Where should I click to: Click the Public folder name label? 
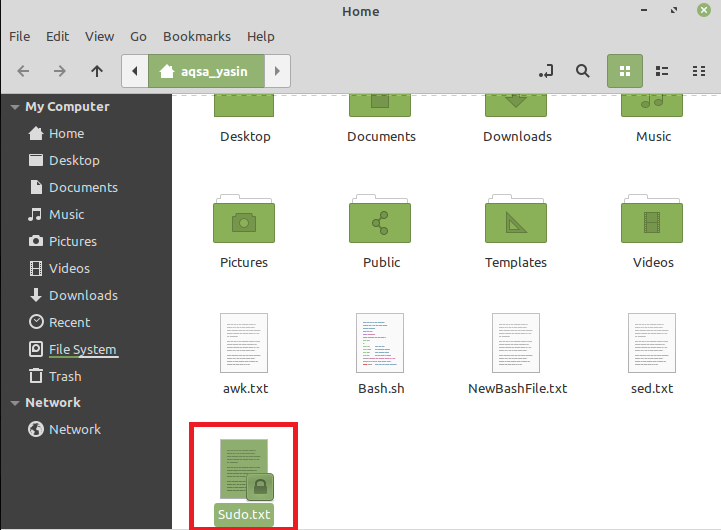[381, 262]
